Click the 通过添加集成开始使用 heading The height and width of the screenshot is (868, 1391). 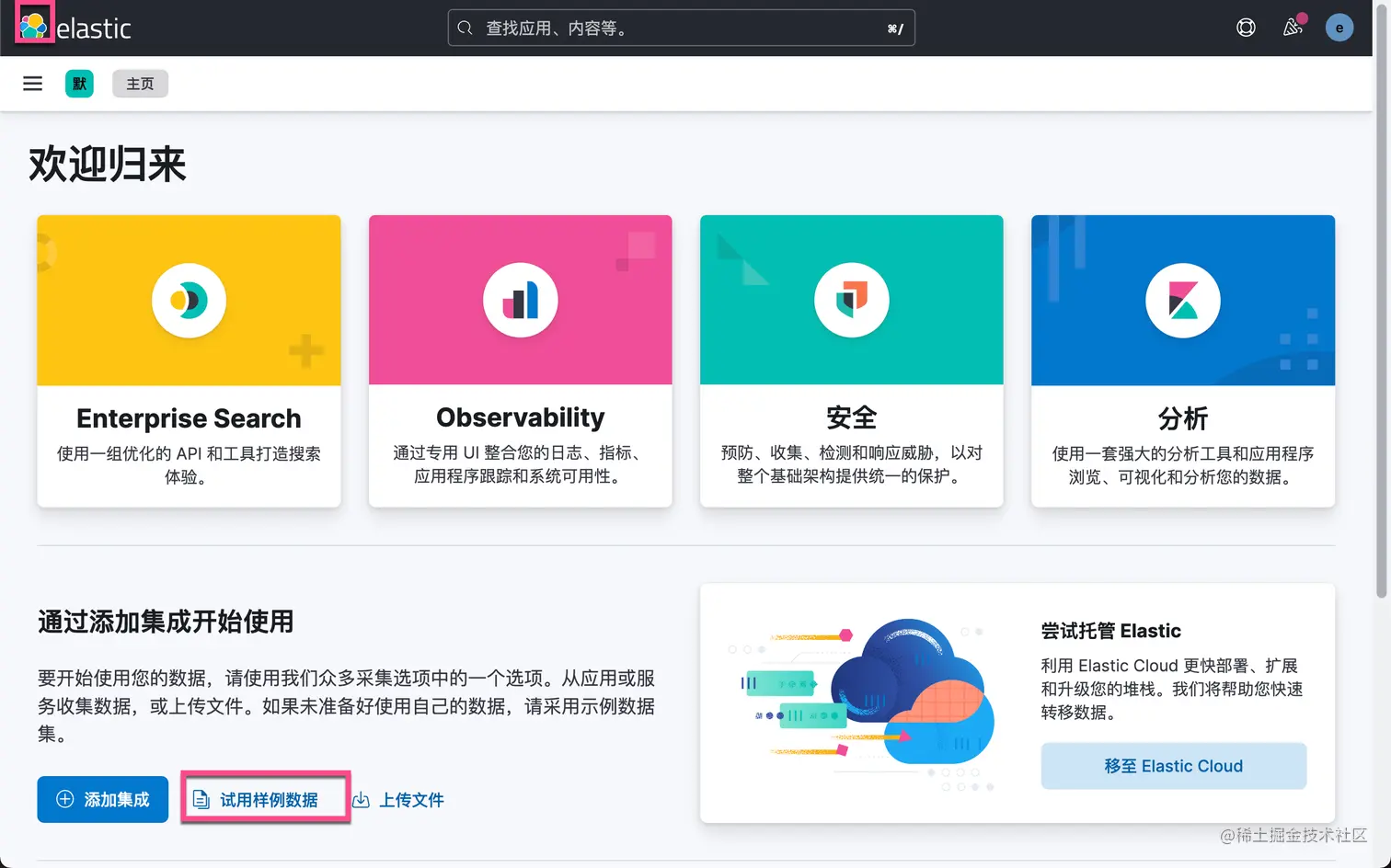point(166,622)
